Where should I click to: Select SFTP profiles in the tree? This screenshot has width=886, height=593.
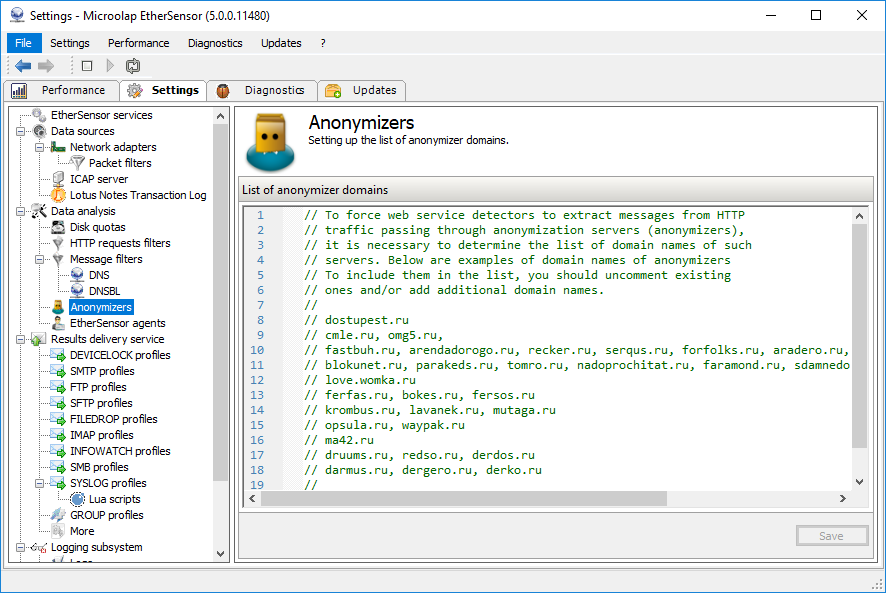click(x=101, y=403)
